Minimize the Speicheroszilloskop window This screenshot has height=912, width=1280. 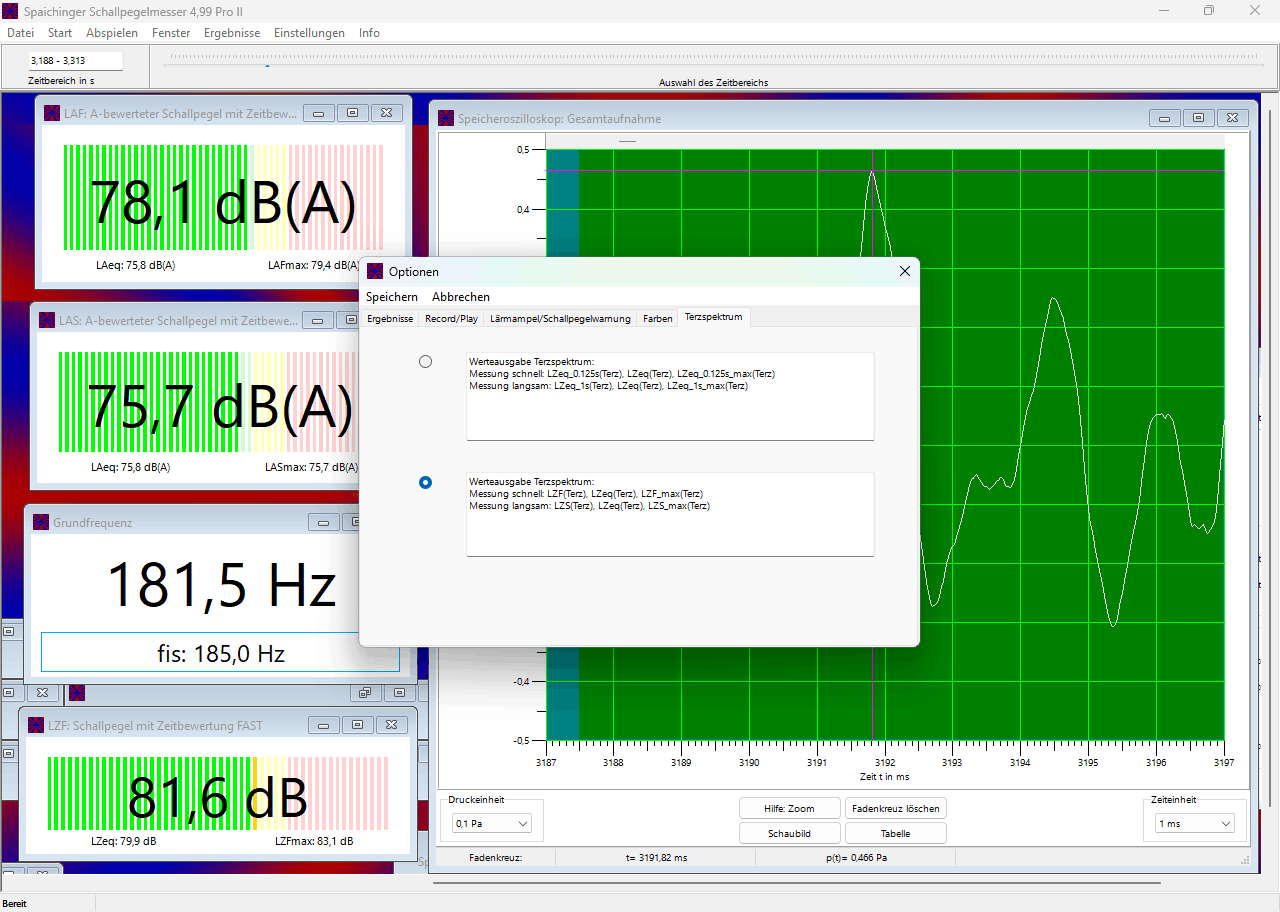pyautogui.click(x=1165, y=118)
